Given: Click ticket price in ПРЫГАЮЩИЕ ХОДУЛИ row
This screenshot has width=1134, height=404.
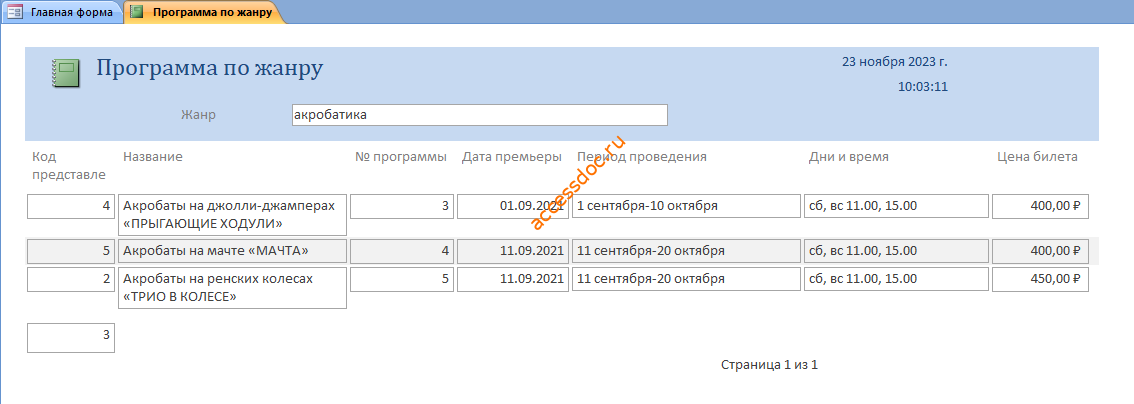Looking at the screenshot, I should point(1040,206).
